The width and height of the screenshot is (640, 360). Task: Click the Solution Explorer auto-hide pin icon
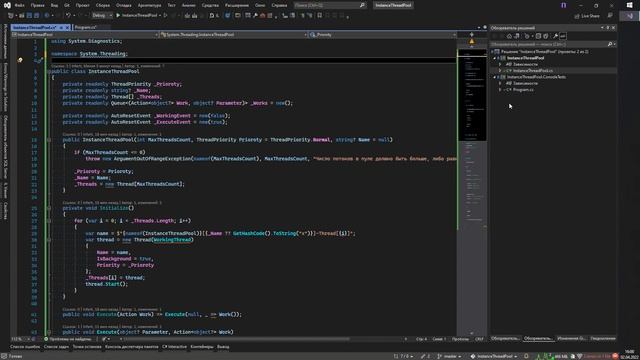[x=608, y=28]
